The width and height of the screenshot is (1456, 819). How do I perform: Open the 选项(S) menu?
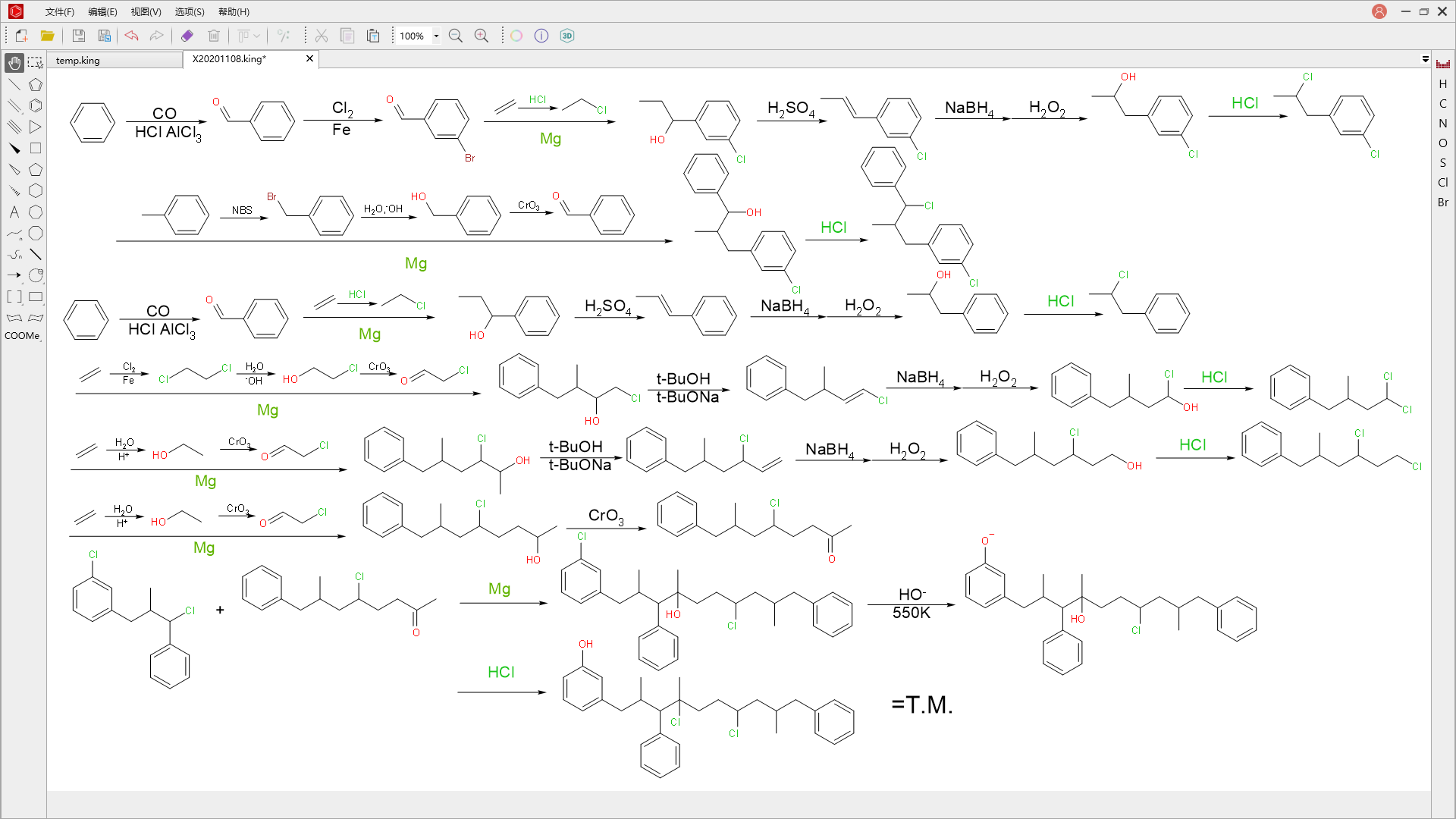click(190, 11)
